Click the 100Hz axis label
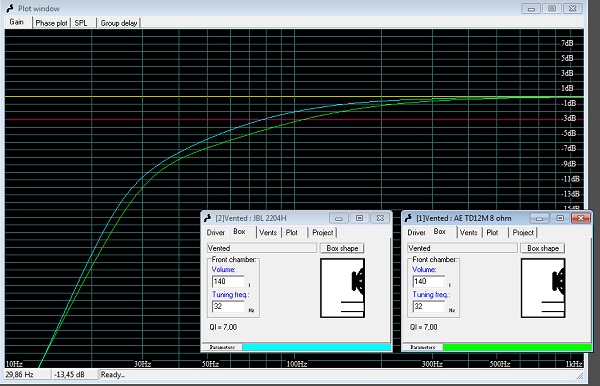 click(297, 364)
